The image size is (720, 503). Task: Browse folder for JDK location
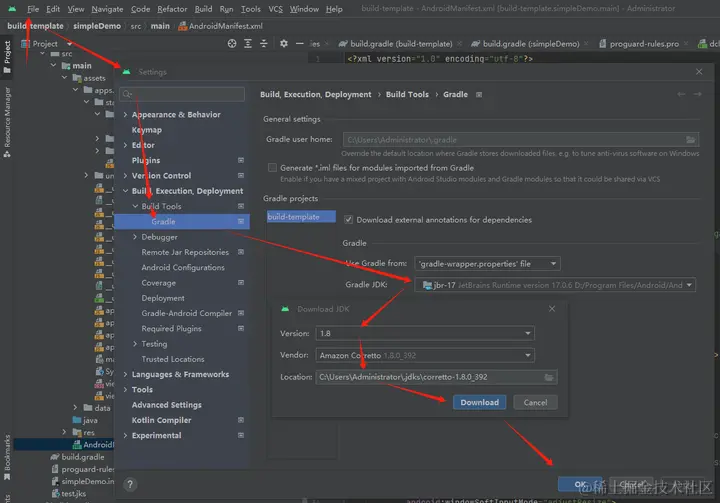[x=549, y=377]
